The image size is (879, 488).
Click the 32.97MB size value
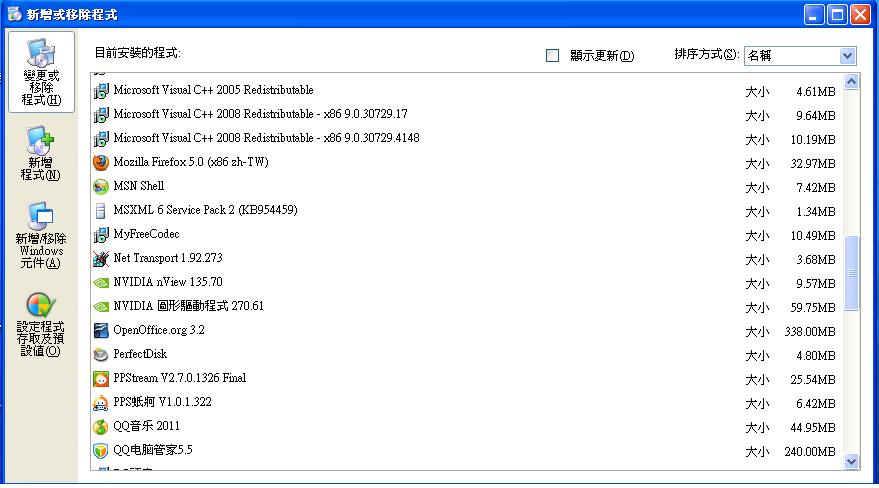click(x=813, y=164)
